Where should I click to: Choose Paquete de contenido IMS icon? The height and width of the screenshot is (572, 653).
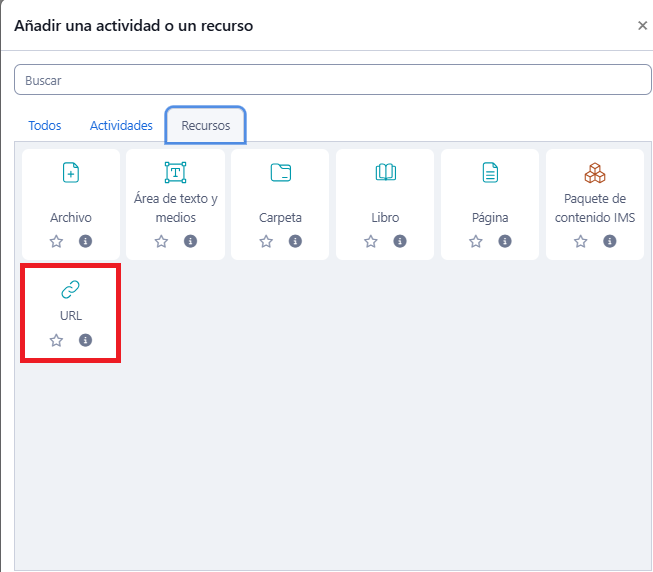click(595, 173)
